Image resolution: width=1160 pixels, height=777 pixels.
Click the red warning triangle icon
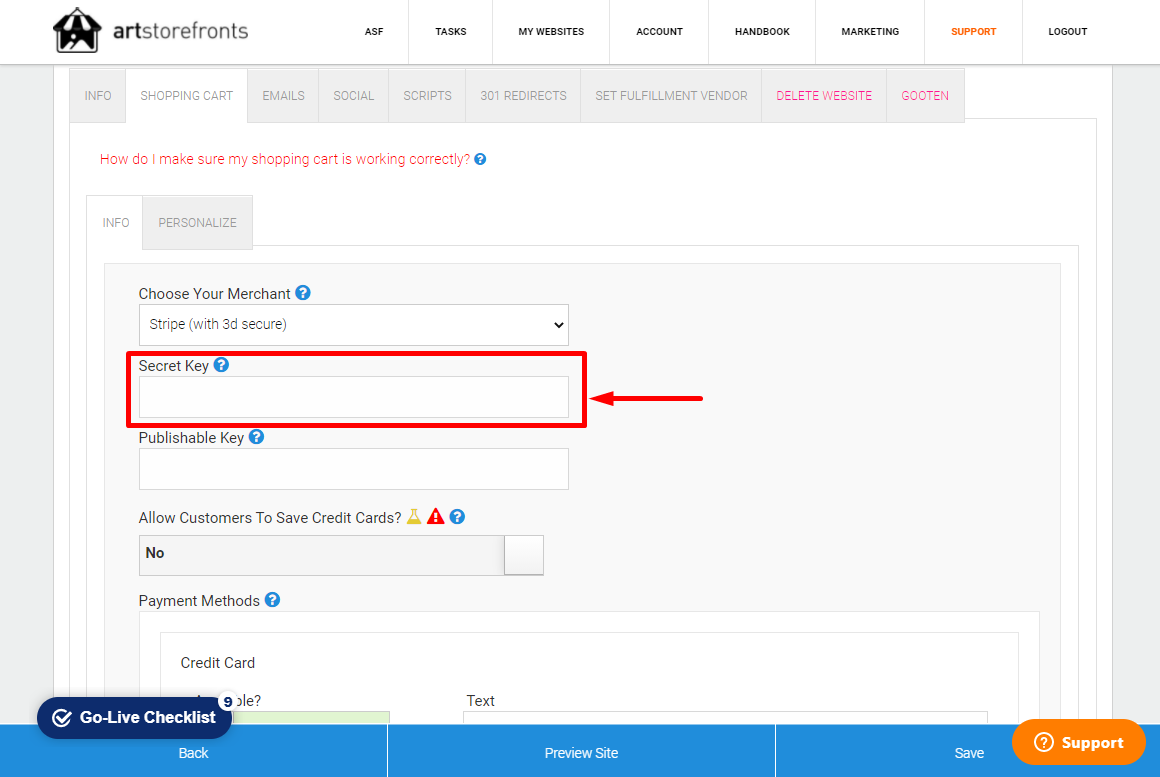(436, 517)
